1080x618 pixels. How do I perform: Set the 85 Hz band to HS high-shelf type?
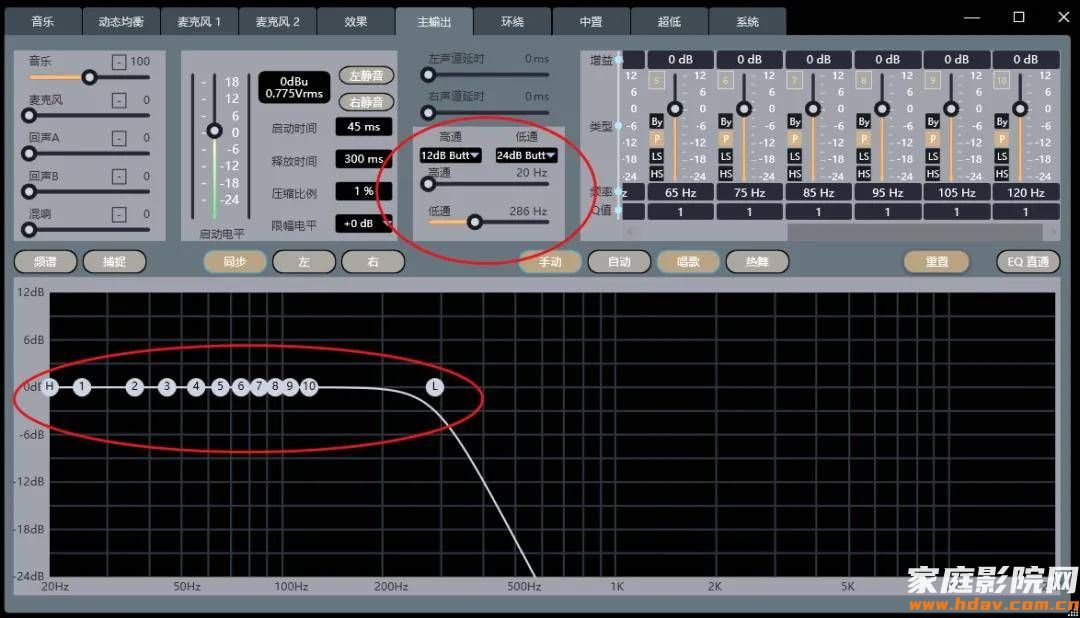click(795, 174)
